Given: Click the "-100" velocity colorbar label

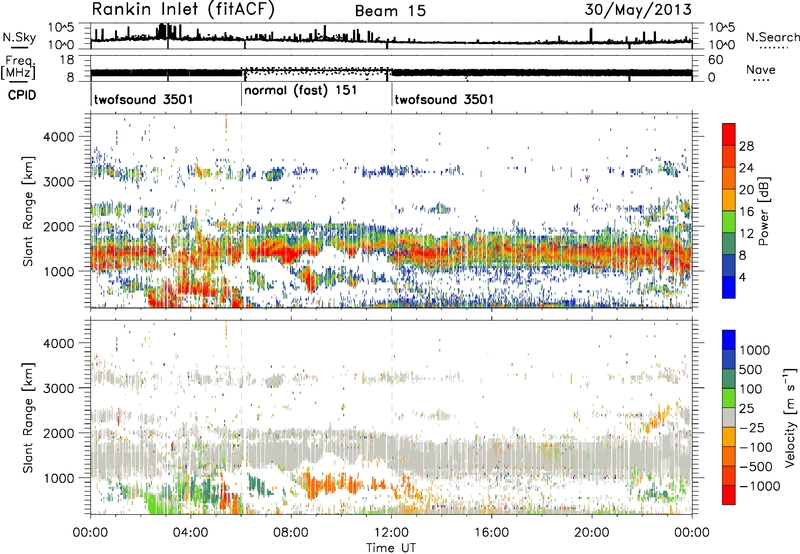Looking at the screenshot, I should pos(755,447).
